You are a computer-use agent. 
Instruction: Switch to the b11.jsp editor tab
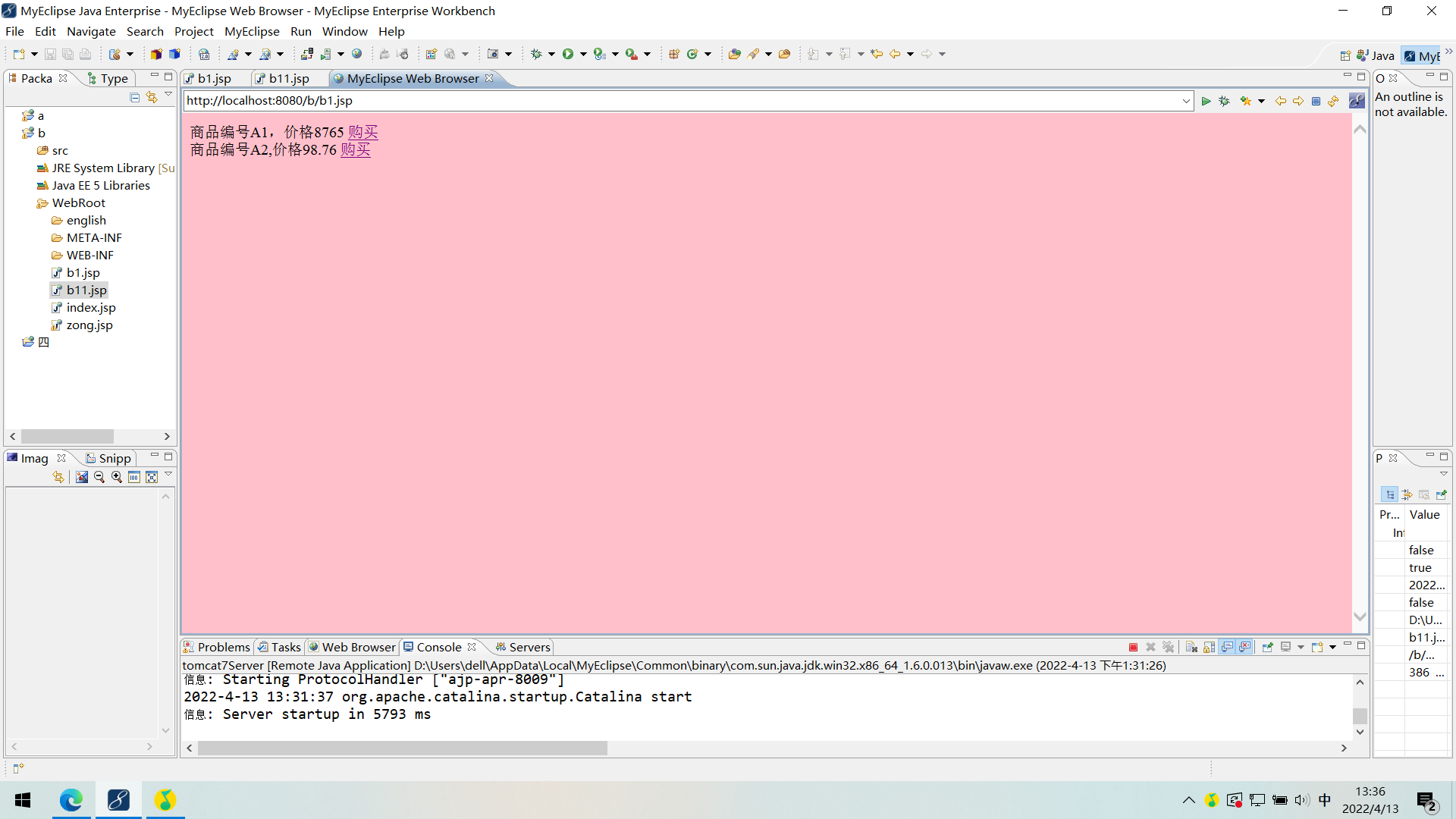point(289,78)
